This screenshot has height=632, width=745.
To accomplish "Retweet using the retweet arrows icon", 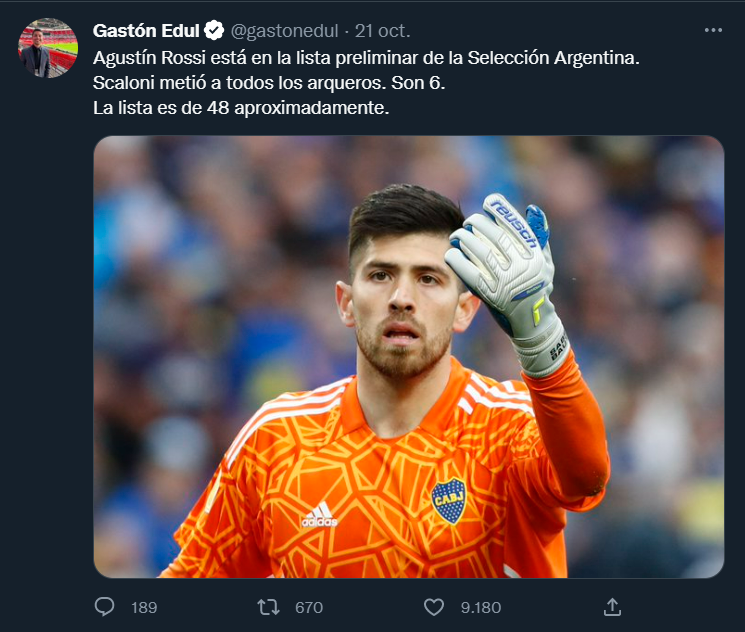I will pos(268,607).
